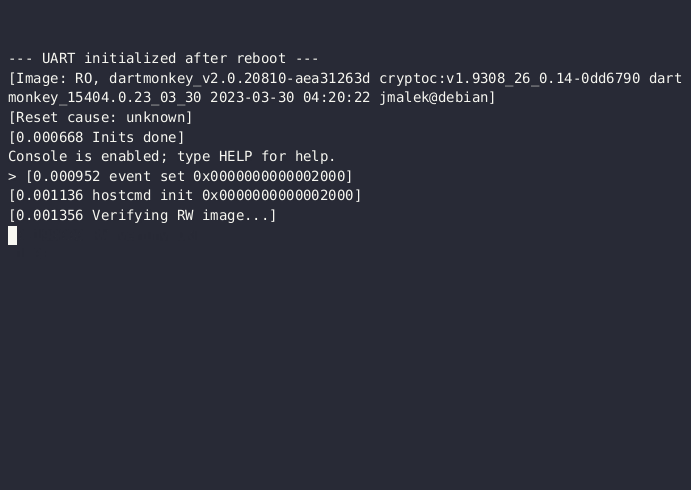The height and width of the screenshot is (490, 691).
Task: Click the hex value after 'event set'
Action: click(x=269, y=176)
